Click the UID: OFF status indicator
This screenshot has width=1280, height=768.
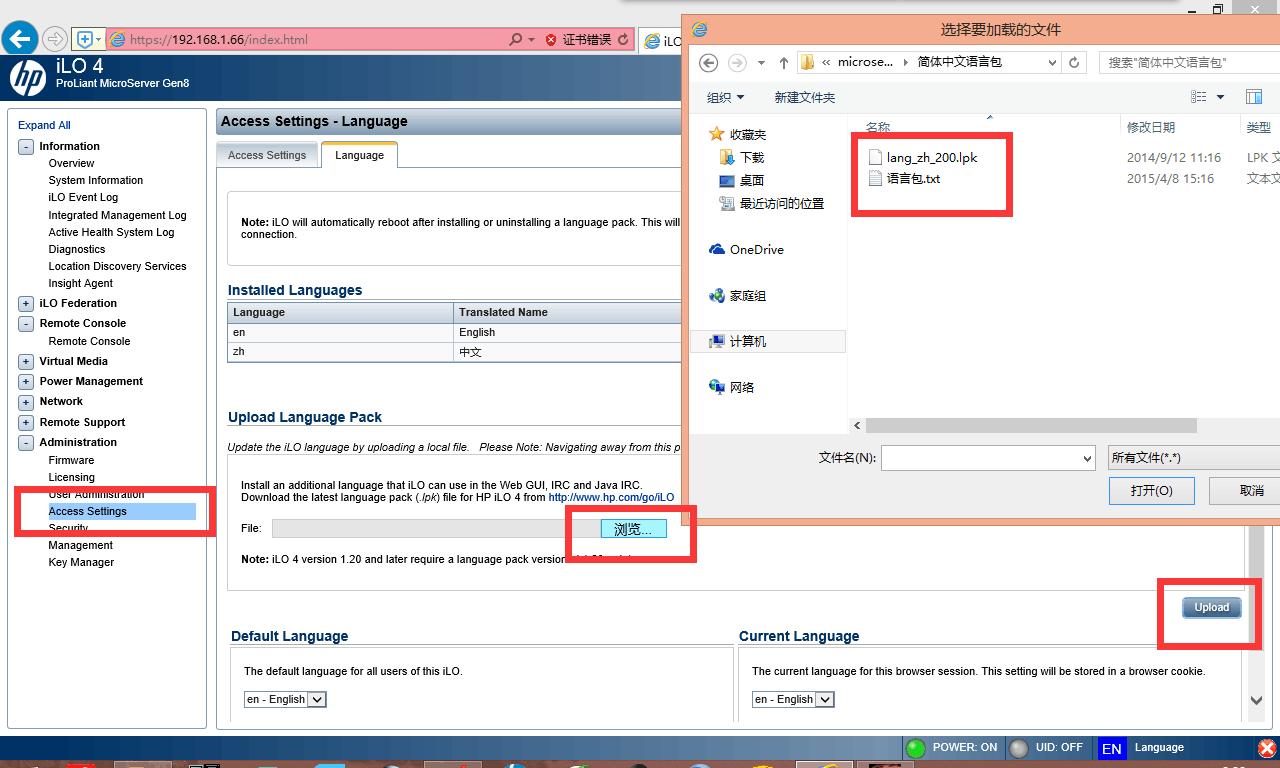1019,748
